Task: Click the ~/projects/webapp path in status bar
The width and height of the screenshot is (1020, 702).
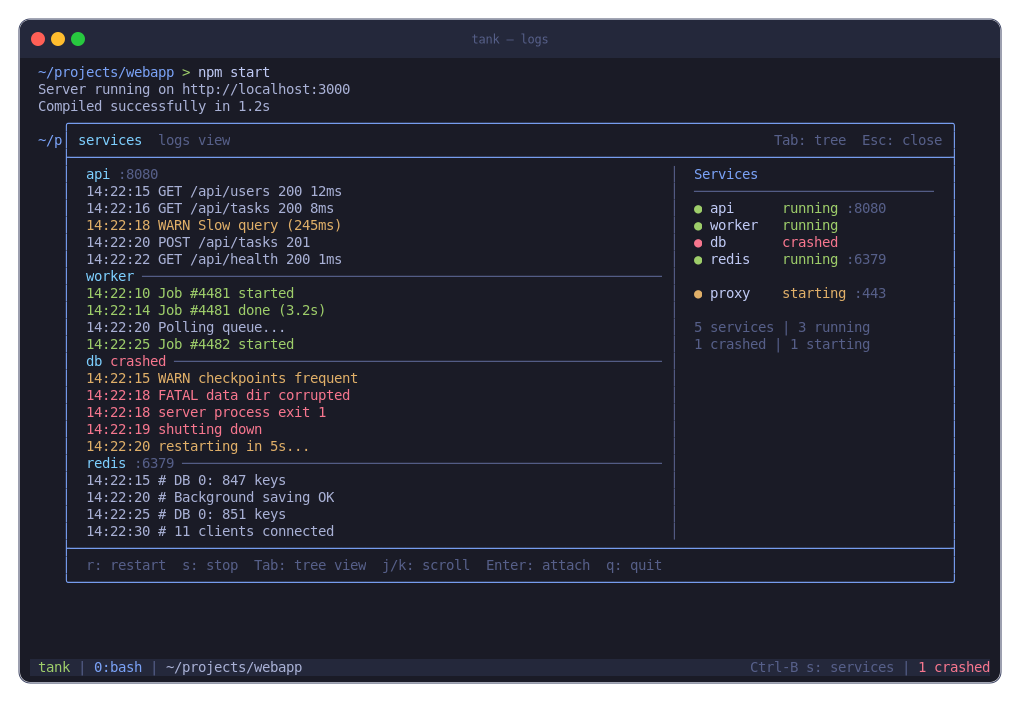Action: click(234, 668)
